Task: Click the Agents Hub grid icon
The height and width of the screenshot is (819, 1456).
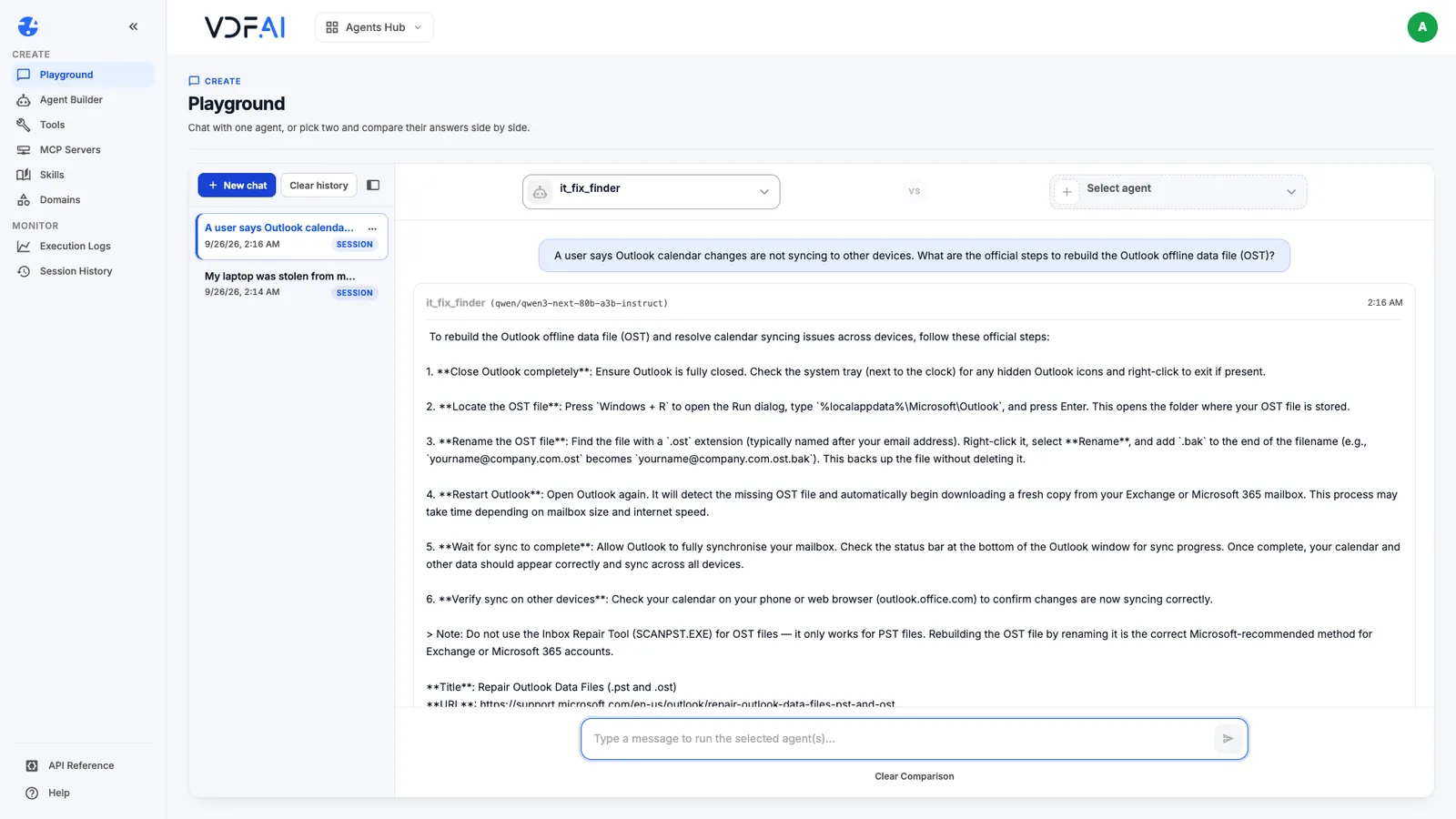Action: [332, 27]
